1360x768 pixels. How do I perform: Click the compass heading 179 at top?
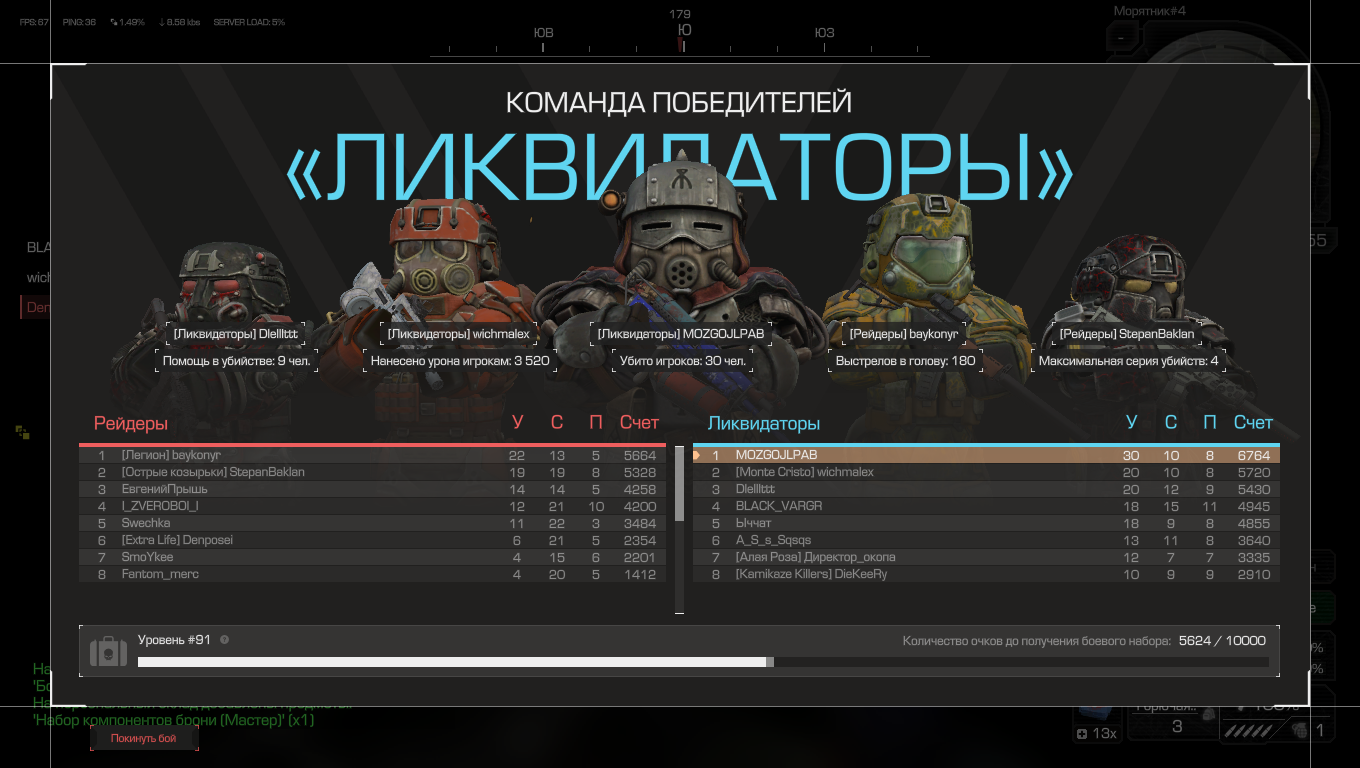point(680,14)
